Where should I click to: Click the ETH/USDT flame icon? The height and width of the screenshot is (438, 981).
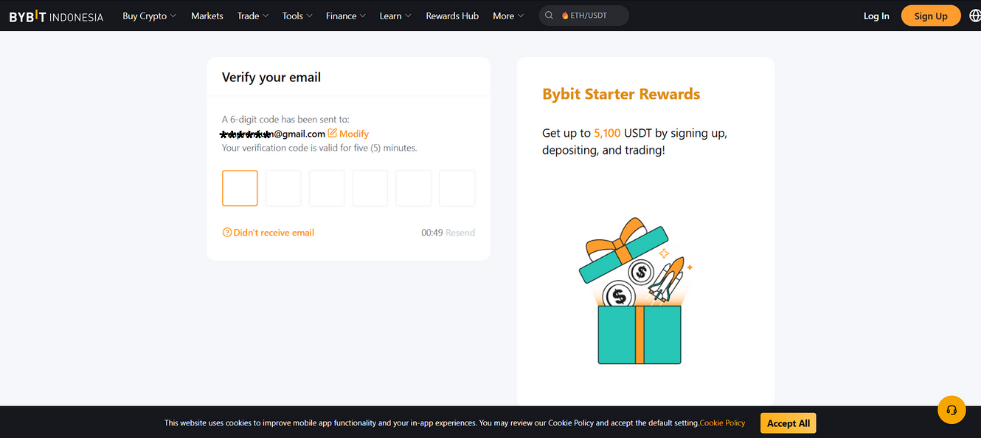565,16
